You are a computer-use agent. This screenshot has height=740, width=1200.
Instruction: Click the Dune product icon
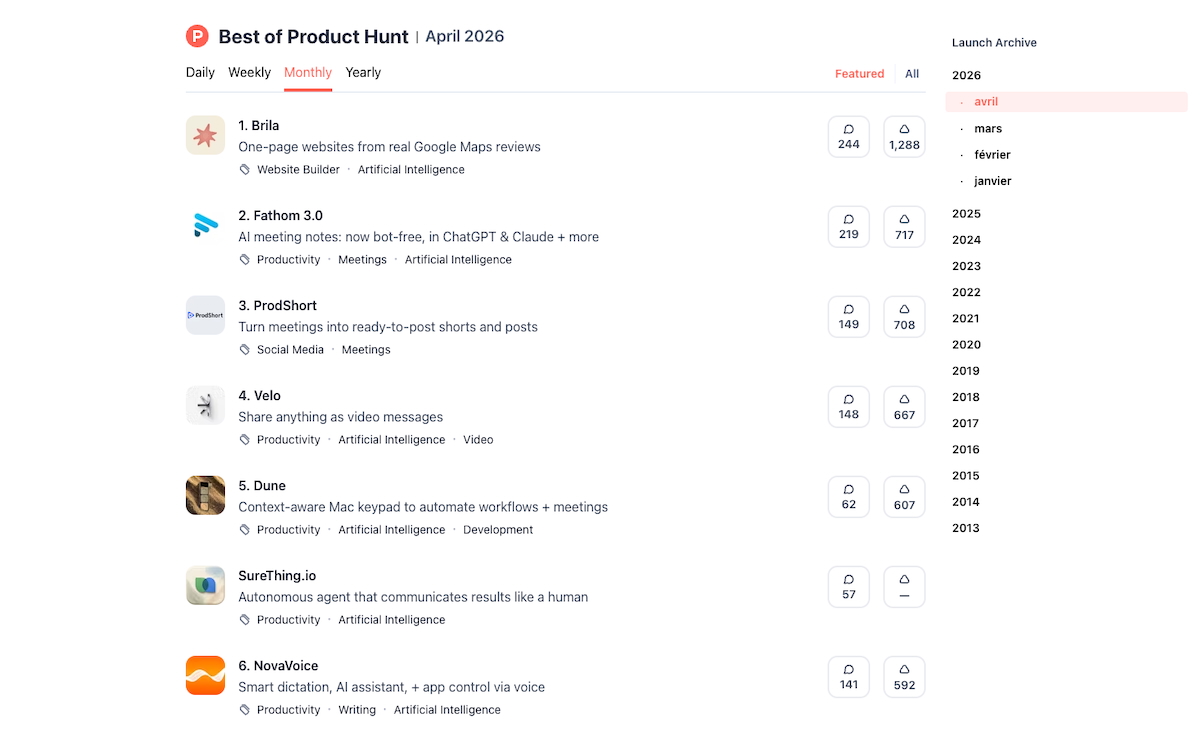pos(205,495)
